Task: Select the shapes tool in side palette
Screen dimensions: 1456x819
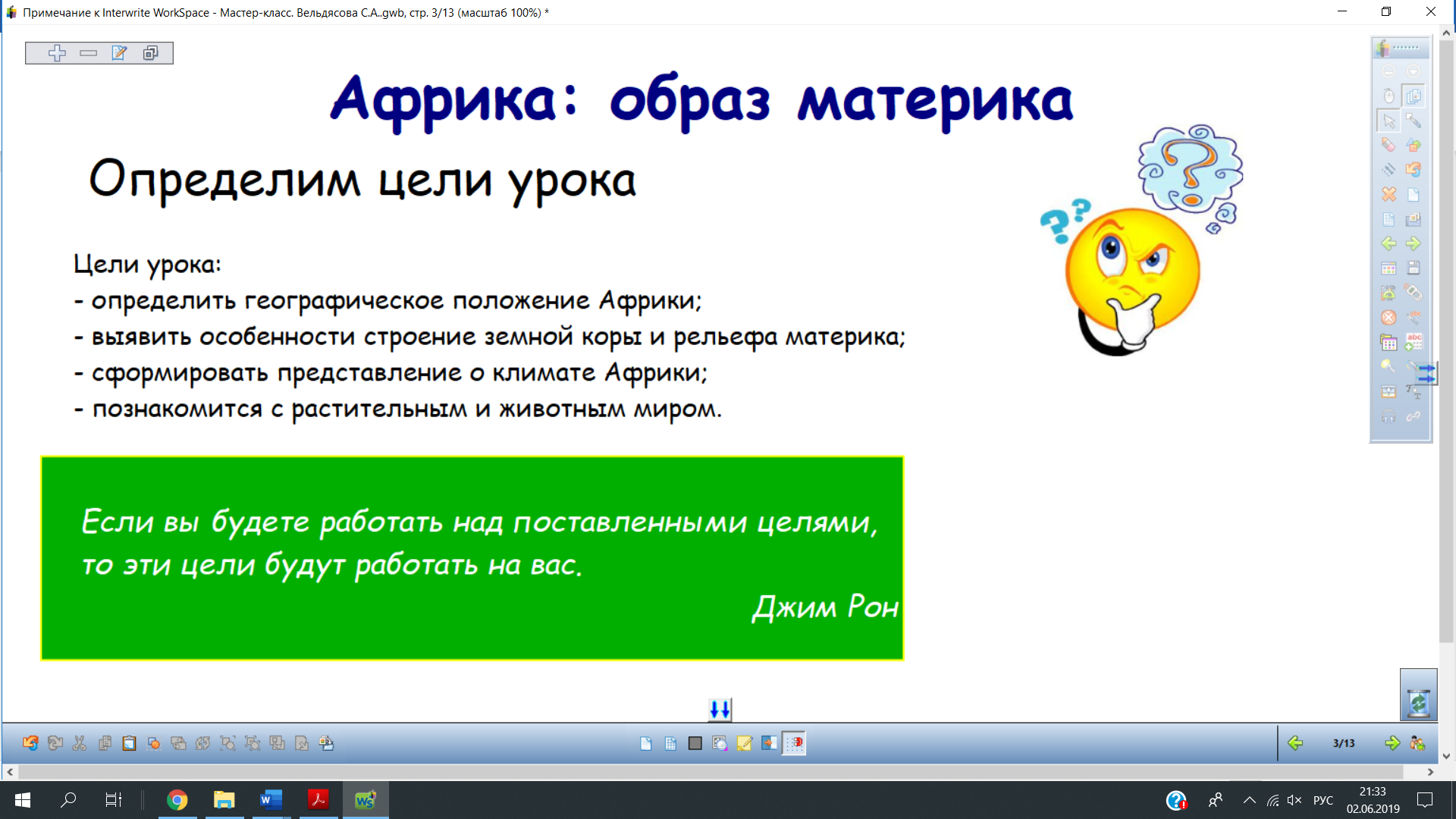Action: pyautogui.click(x=1413, y=145)
